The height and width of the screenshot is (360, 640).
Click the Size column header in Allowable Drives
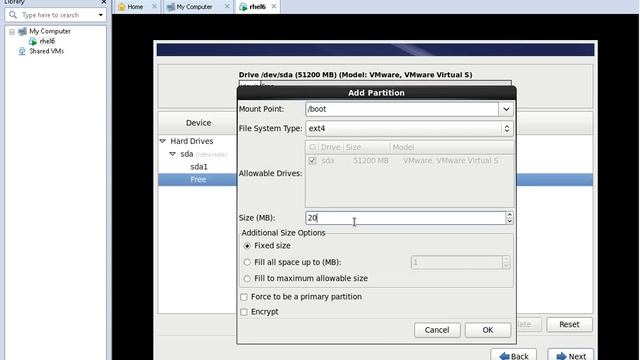click(353, 147)
